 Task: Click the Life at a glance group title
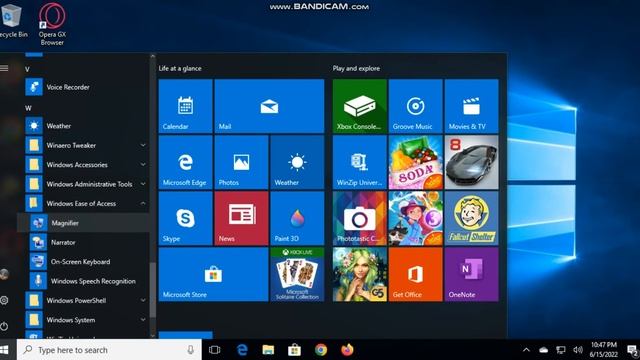tap(180, 69)
